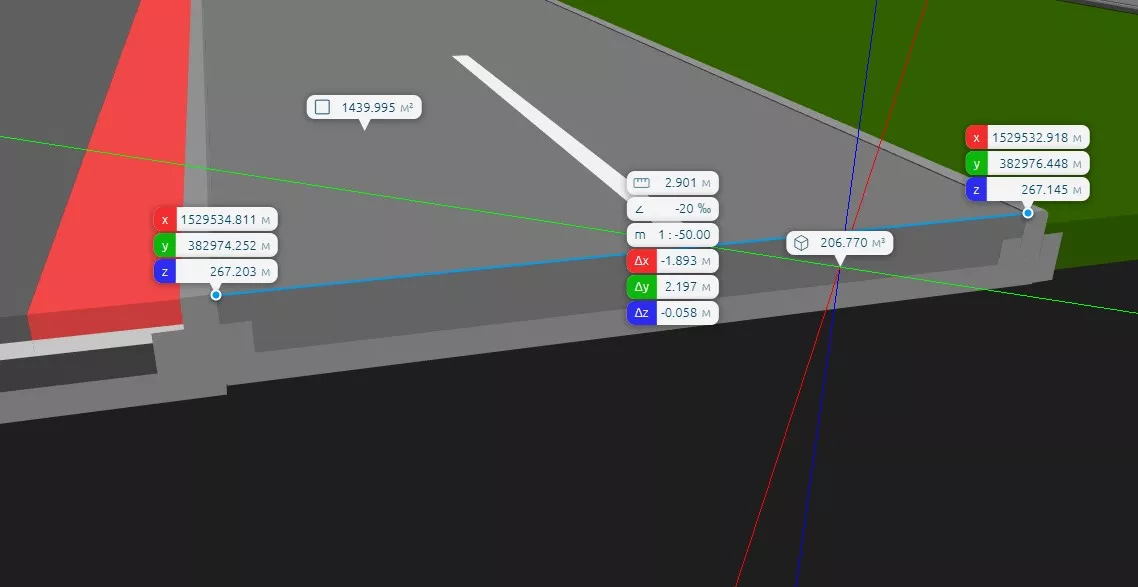This screenshot has height=587, width=1138.
Task: Click the y coordinate value 382974.252
Action: click(222, 245)
